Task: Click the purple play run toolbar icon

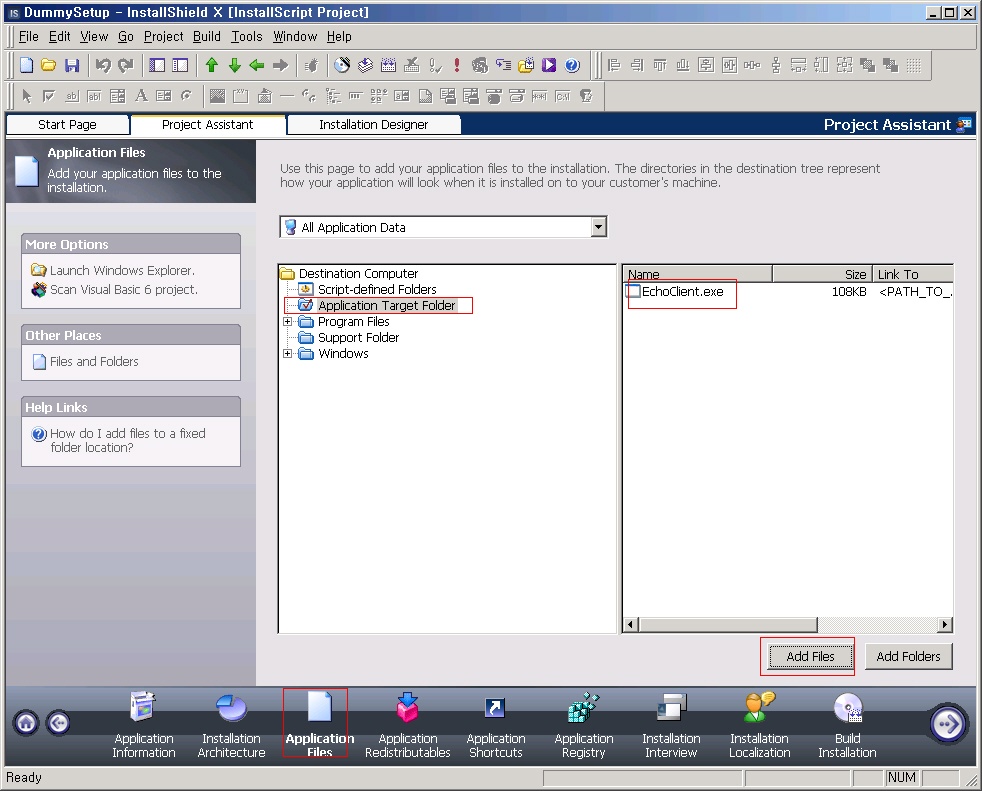Action: pos(549,65)
